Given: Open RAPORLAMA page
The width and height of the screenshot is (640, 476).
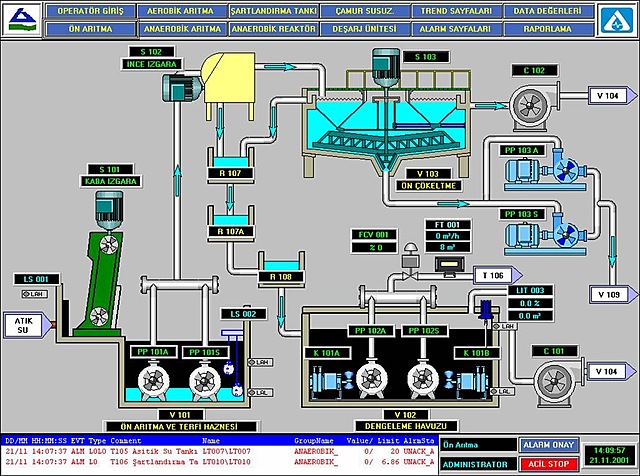Looking at the screenshot, I should pyautogui.click(x=548, y=29).
